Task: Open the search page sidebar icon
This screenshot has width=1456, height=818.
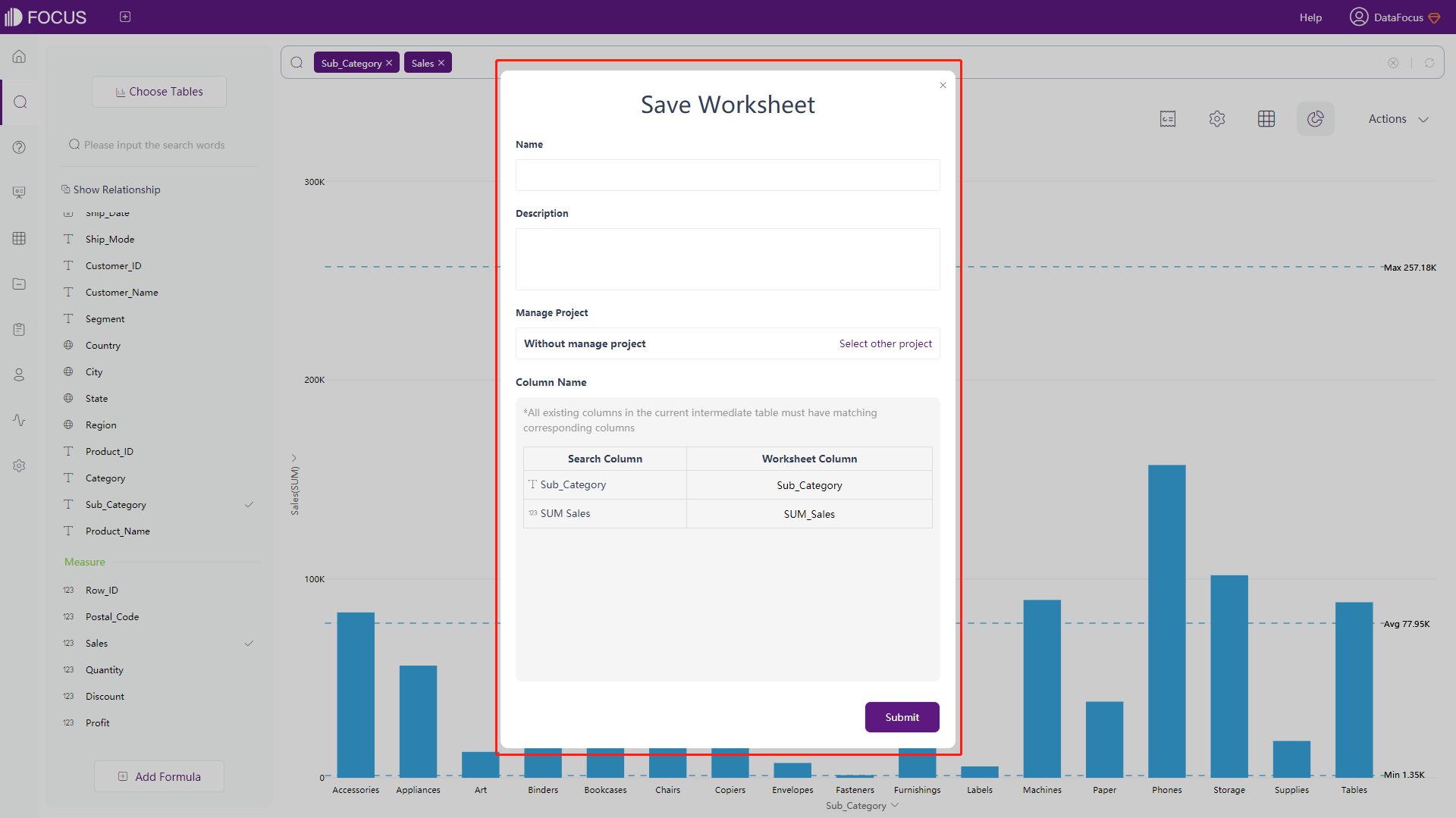Action: 20,102
